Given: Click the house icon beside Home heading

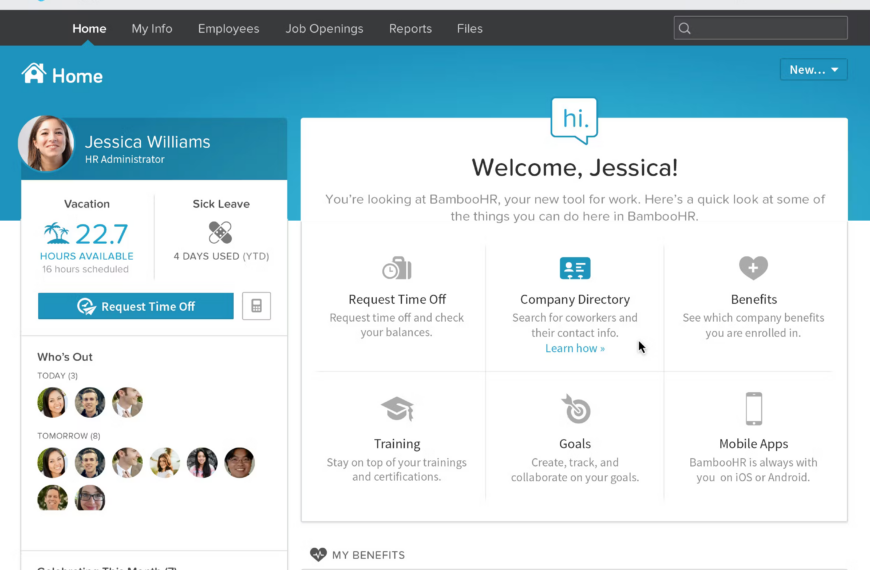Looking at the screenshot, I should [x=34, y=73].
